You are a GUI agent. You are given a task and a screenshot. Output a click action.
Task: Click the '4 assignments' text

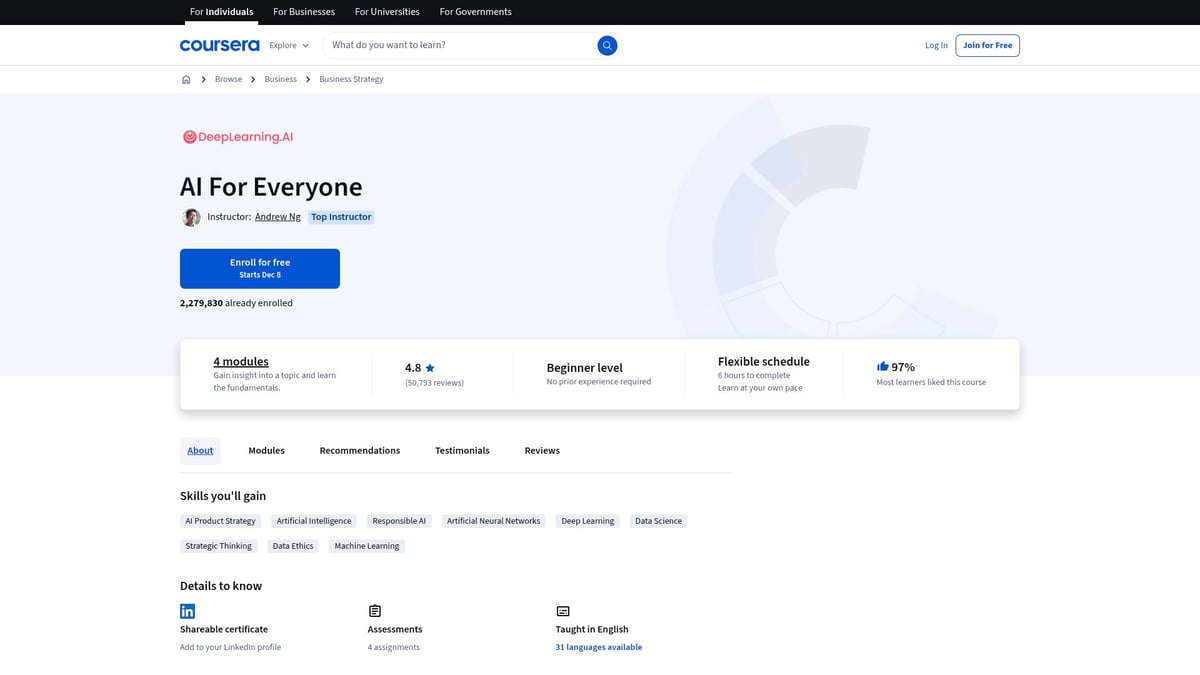click(x=394, y=647)
